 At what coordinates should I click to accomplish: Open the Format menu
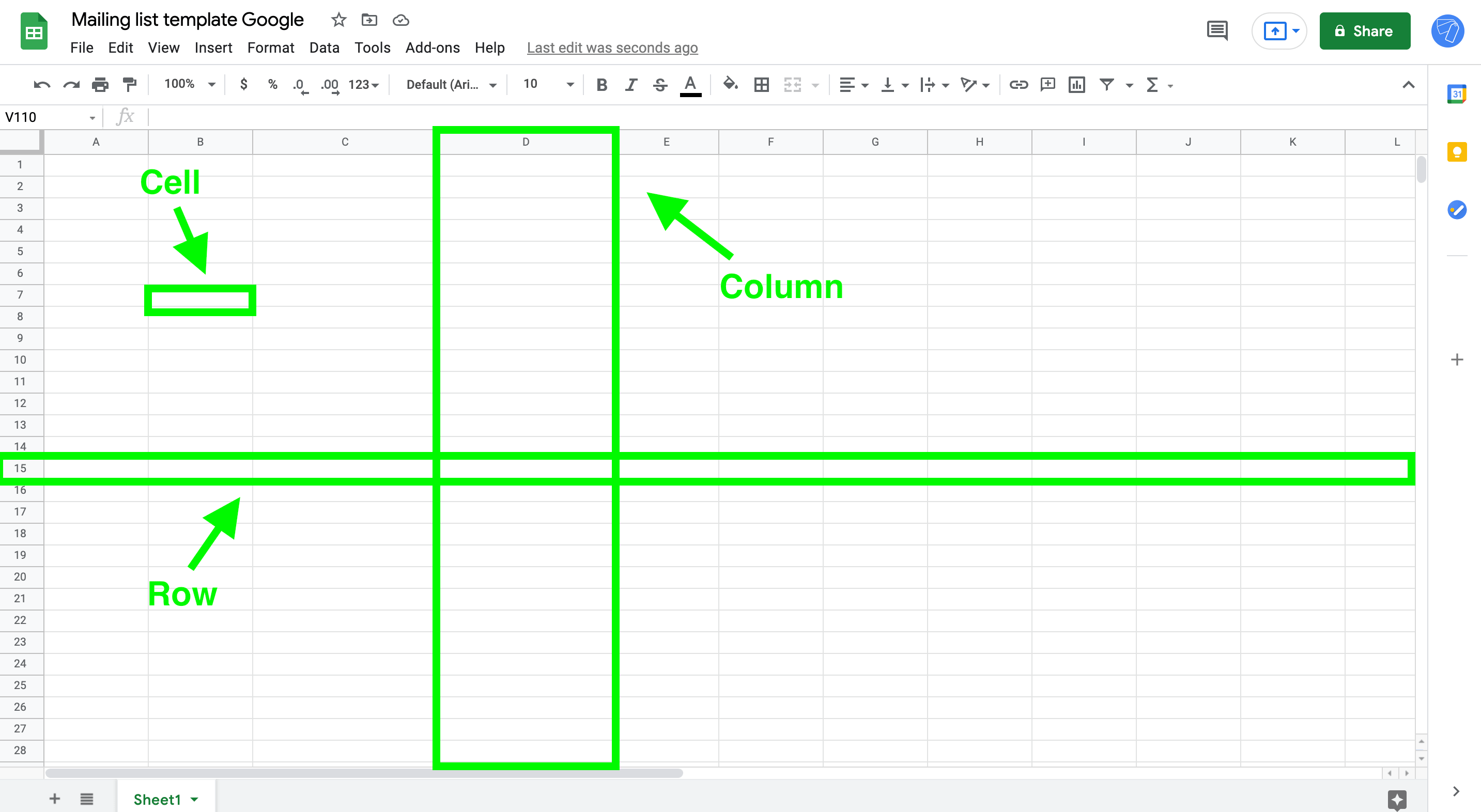(270, 46)
